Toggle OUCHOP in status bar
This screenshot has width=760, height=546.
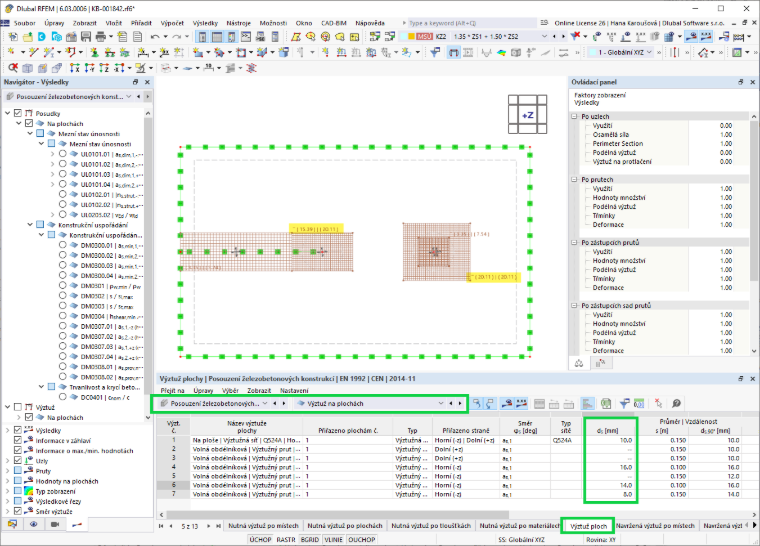point(362,539)
